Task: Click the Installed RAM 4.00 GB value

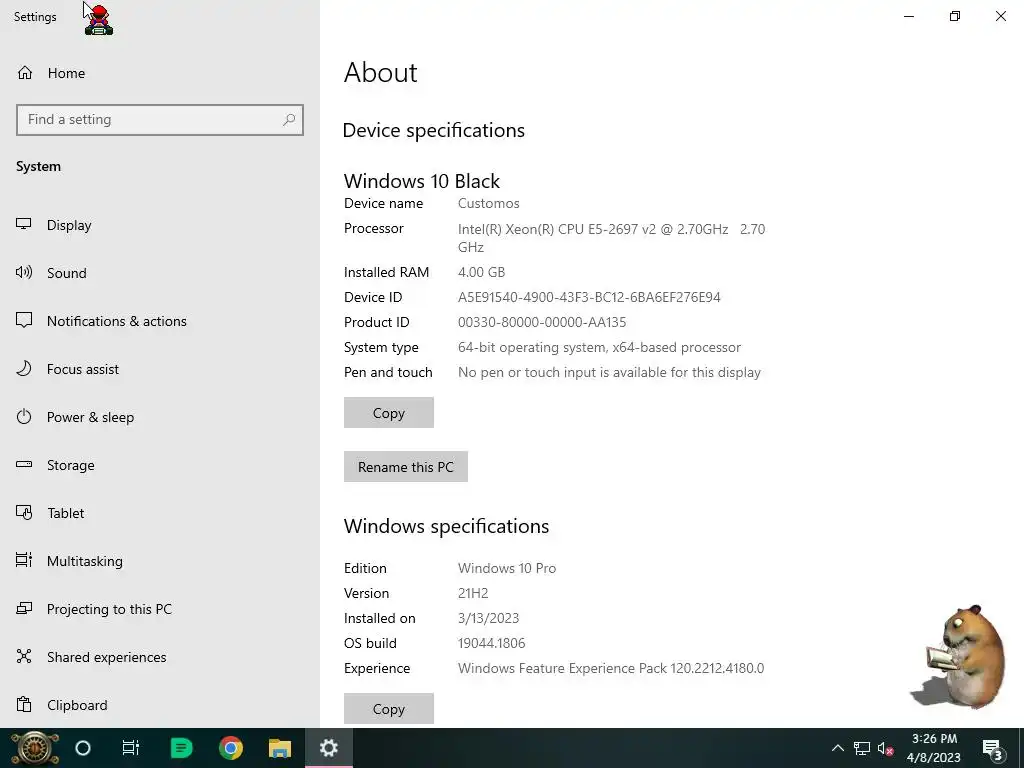Action: (481, 272)
